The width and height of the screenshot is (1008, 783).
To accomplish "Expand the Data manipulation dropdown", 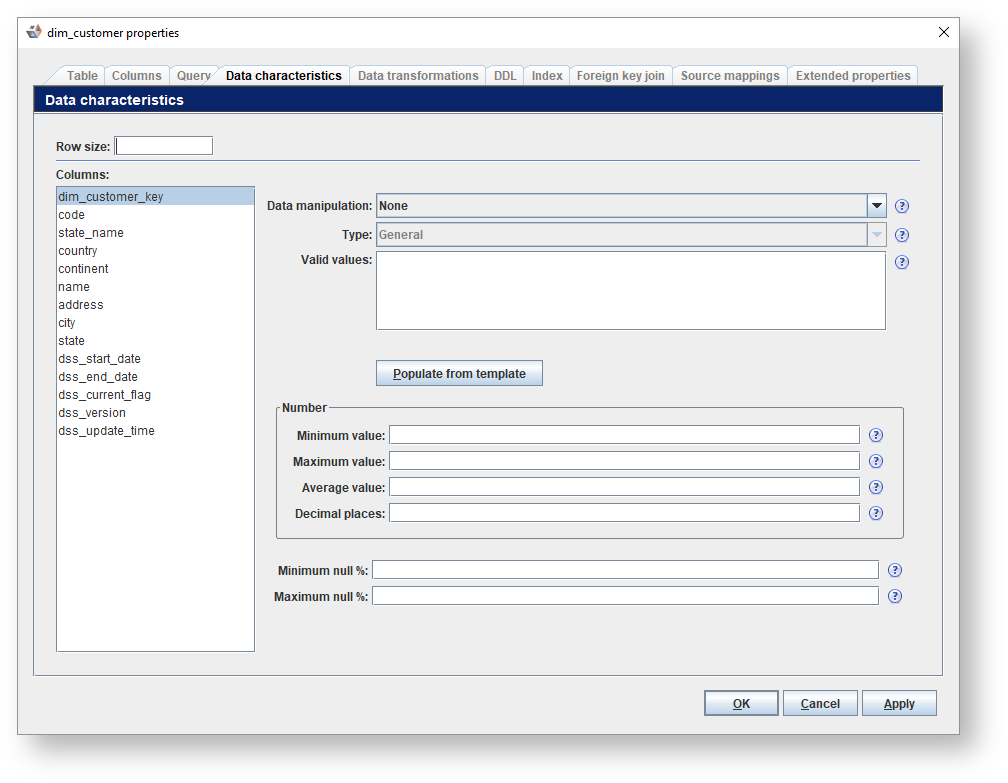I will (x=876, y=206).
